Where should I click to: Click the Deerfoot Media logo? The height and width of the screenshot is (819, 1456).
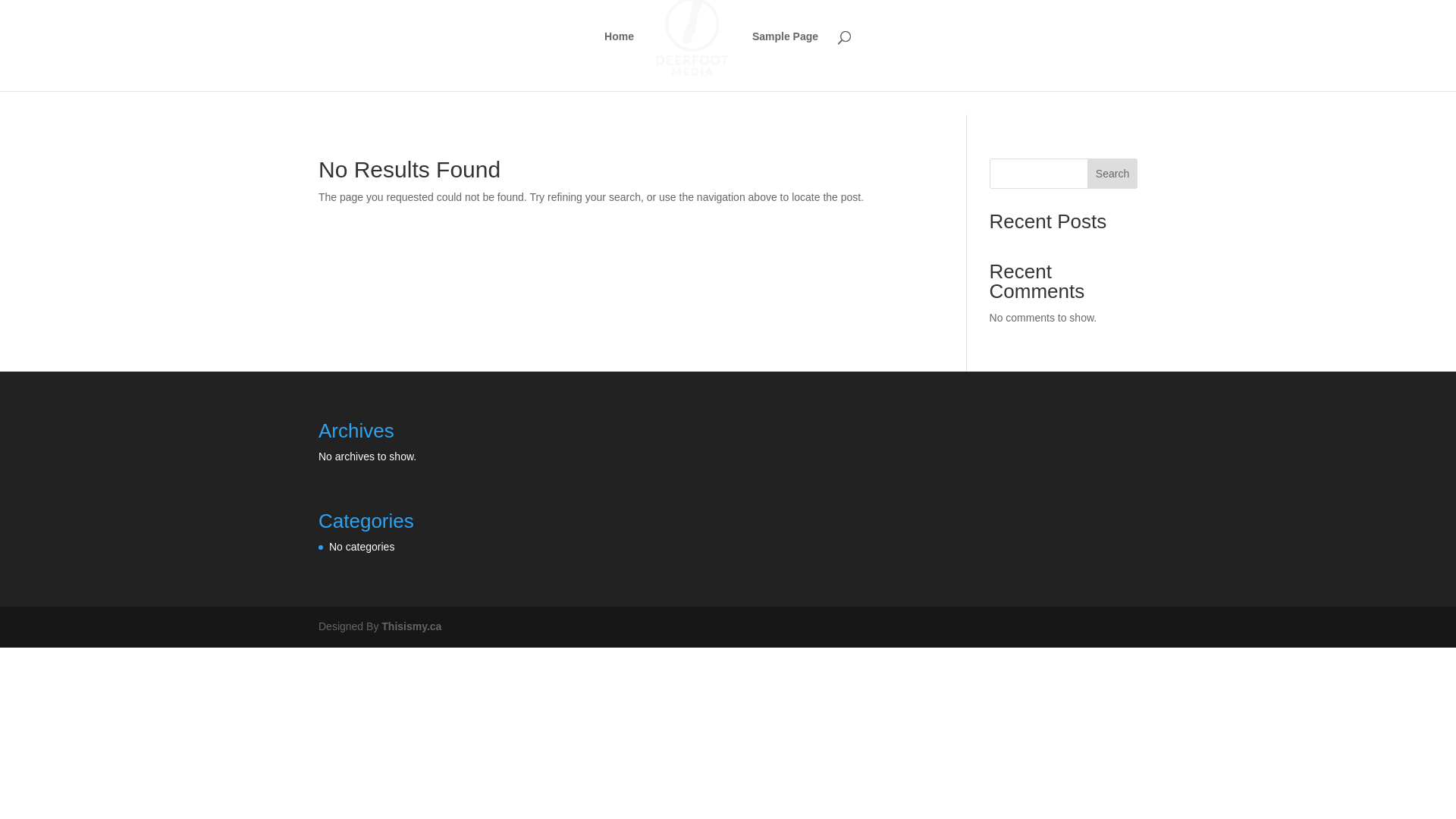tap(692, 38)
